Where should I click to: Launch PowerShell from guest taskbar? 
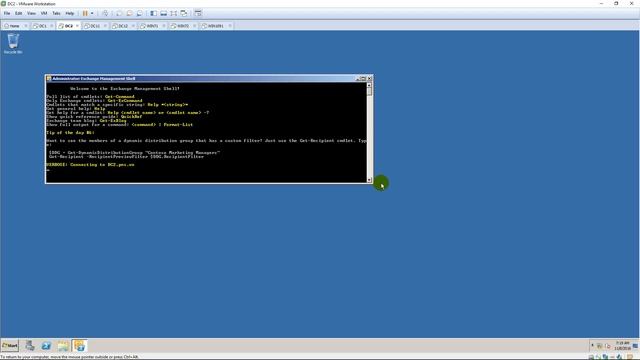pyautogui.click(x=46, y=346)
